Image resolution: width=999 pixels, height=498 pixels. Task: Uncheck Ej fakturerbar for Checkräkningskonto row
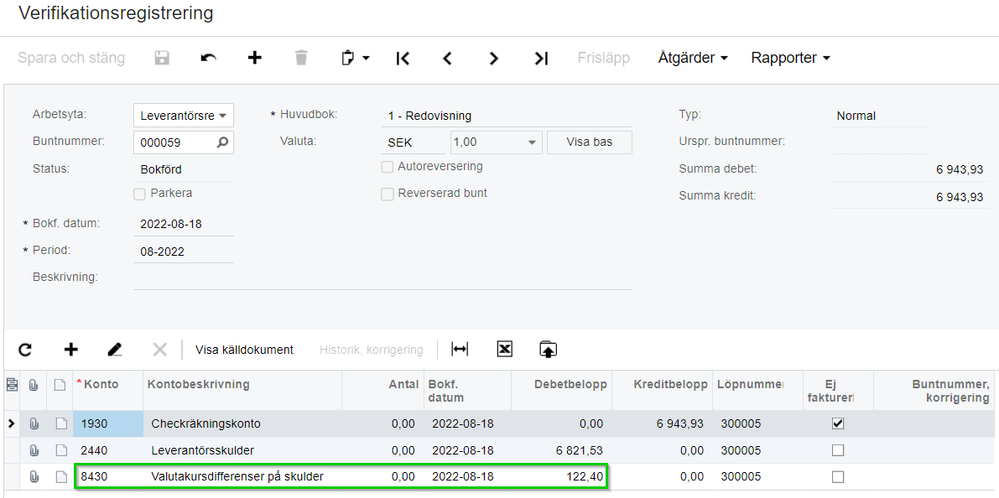pyautogui.click(x=838, y=423)
